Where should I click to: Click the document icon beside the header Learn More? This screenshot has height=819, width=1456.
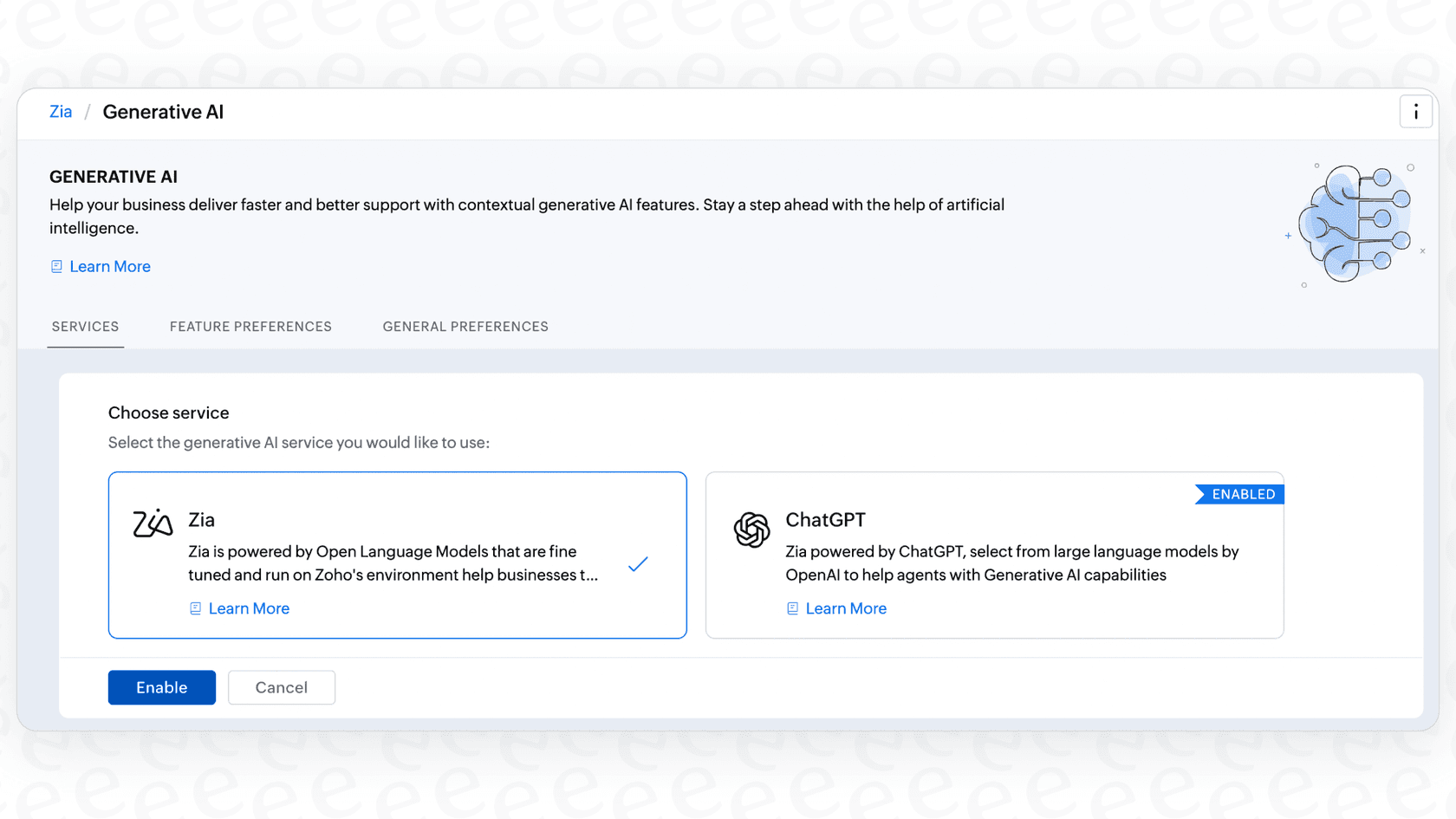(56, 266)
